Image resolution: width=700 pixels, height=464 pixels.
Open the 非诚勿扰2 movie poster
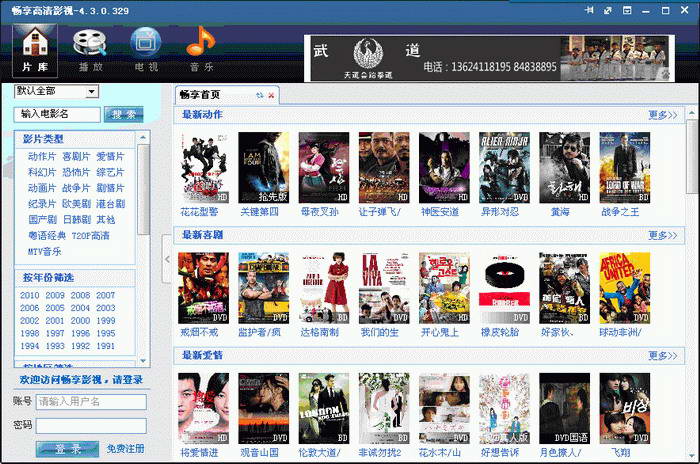click(x=384, y=409)
